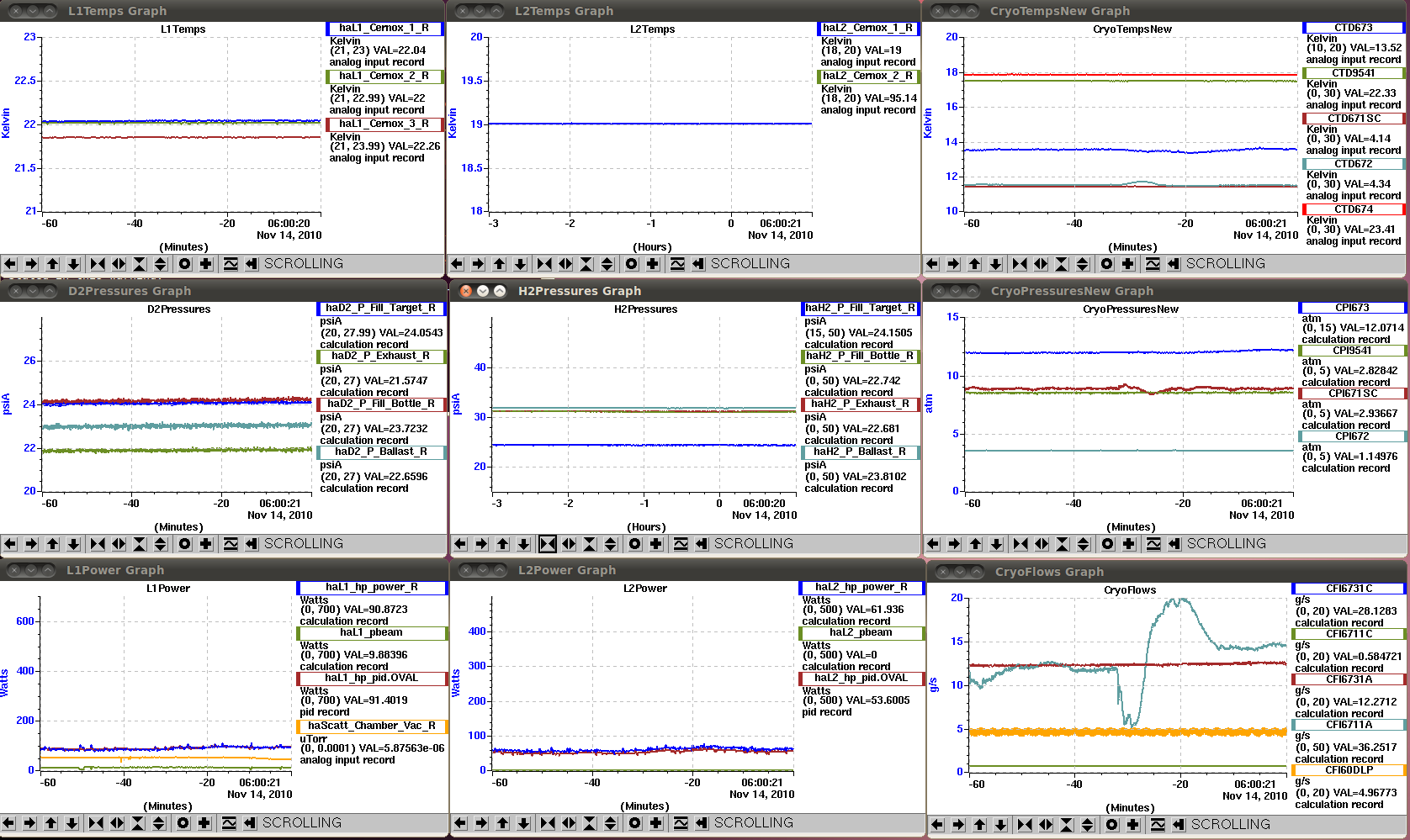Click jump-to-latest arrow in L1Power Graph

click(x=250, y=823)
